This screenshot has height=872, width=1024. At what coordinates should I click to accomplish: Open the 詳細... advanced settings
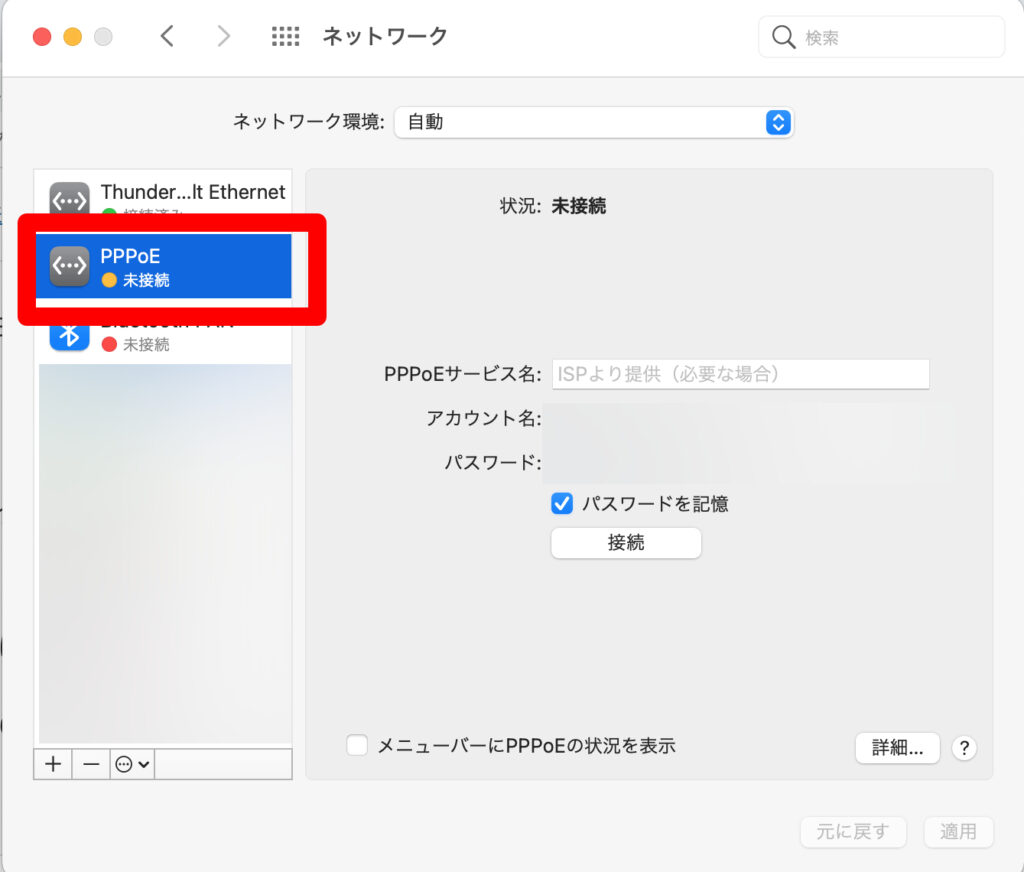[897, 748]
